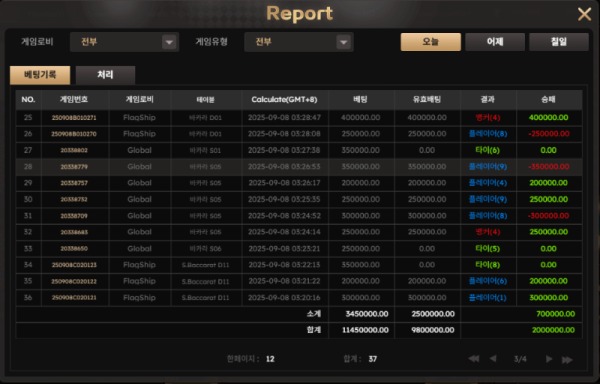Click the Calculate(GMT+8) column header
Viewport: 600px width, 384px height.
point(284,99)
